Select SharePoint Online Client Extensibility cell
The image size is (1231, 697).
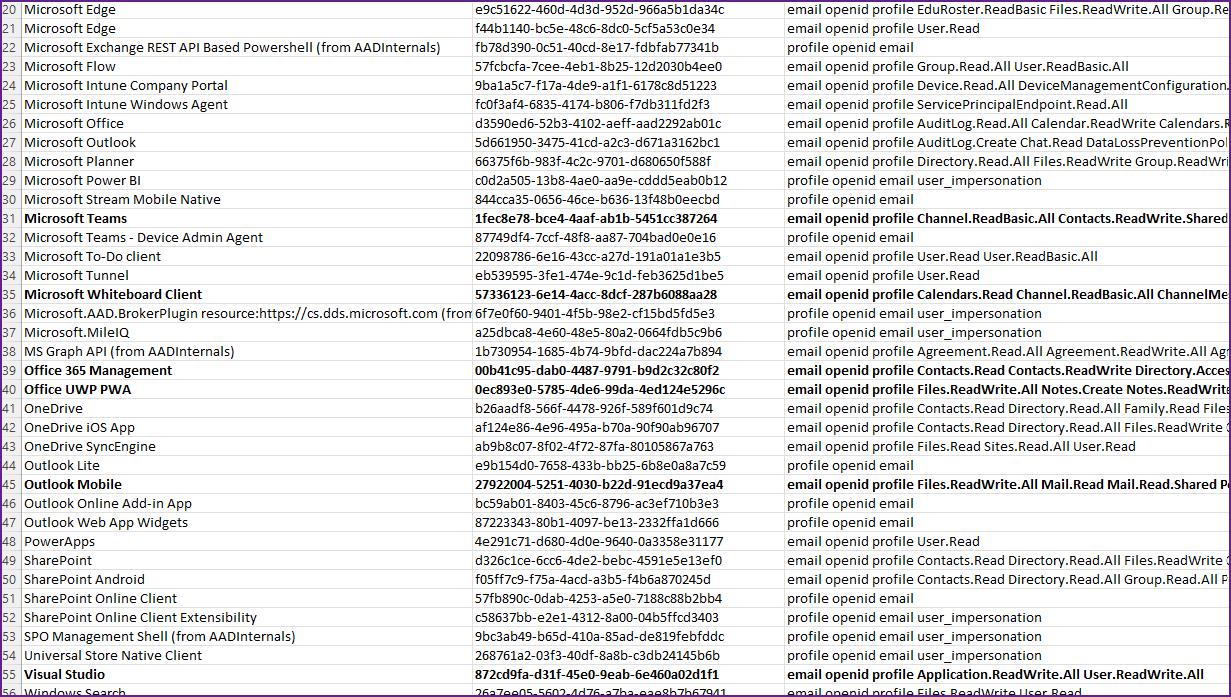(247, 618)
